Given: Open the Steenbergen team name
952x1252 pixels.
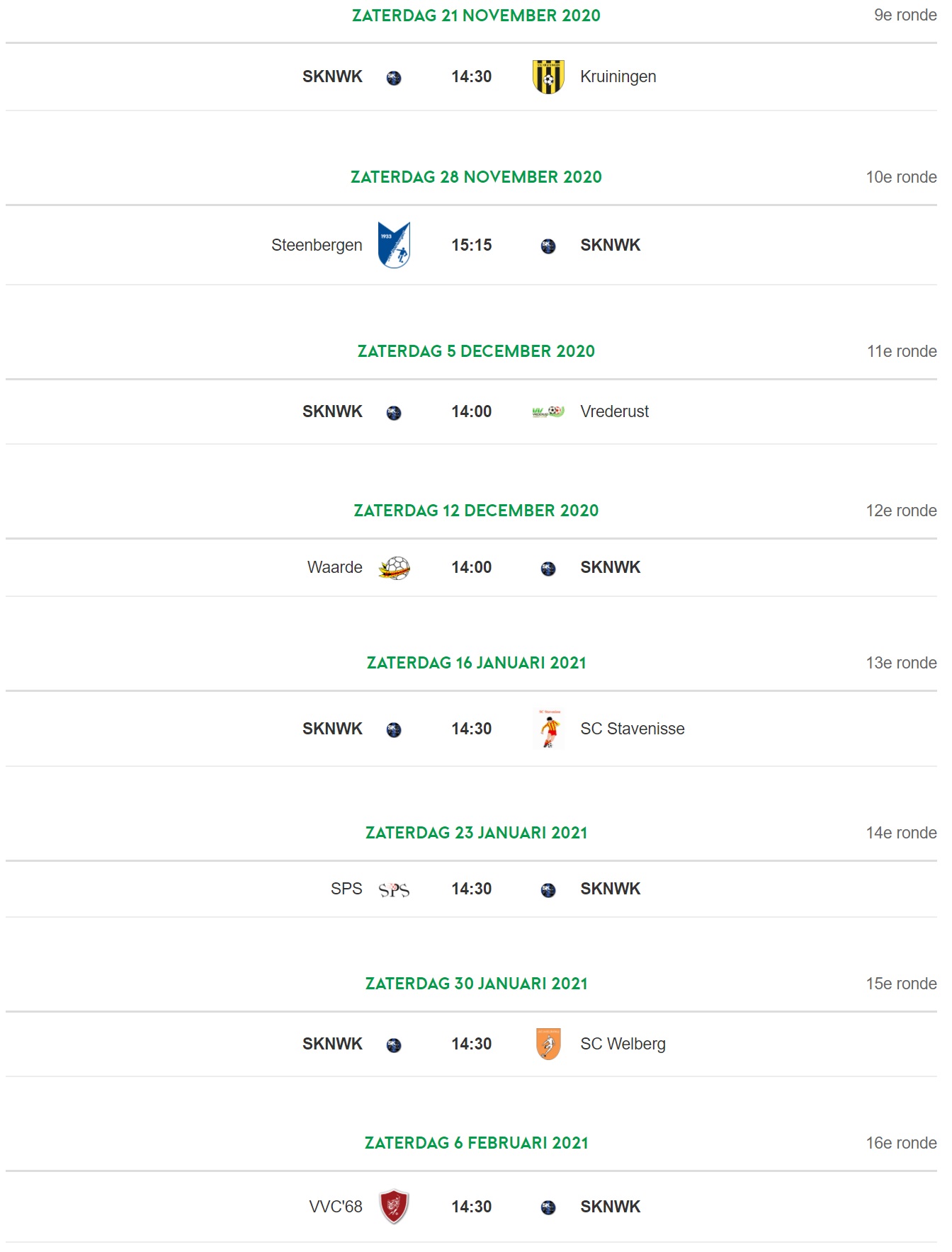Looking at the screenshot, I should (317, 245).
